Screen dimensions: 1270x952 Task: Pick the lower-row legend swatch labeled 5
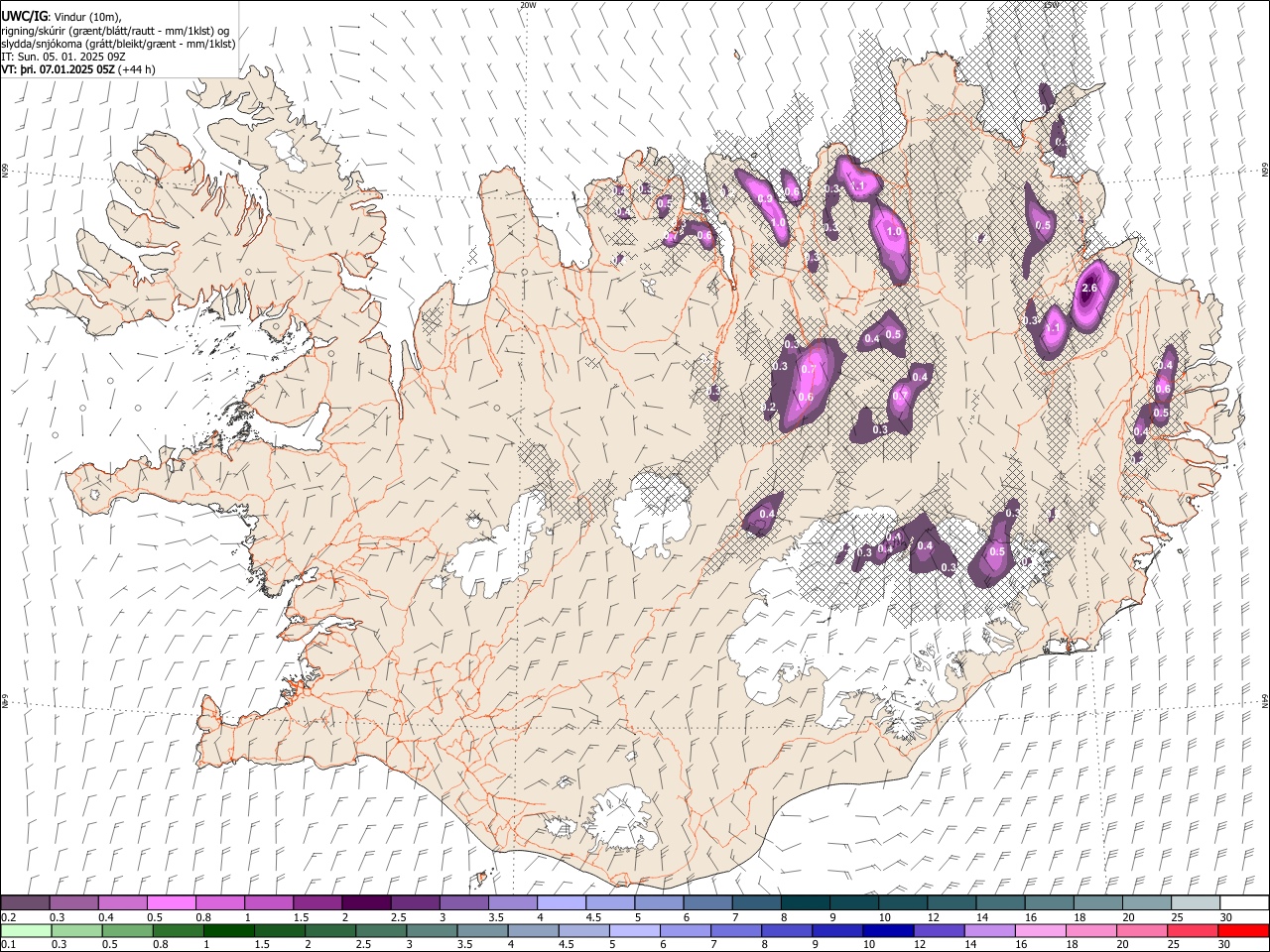point(635,930)
